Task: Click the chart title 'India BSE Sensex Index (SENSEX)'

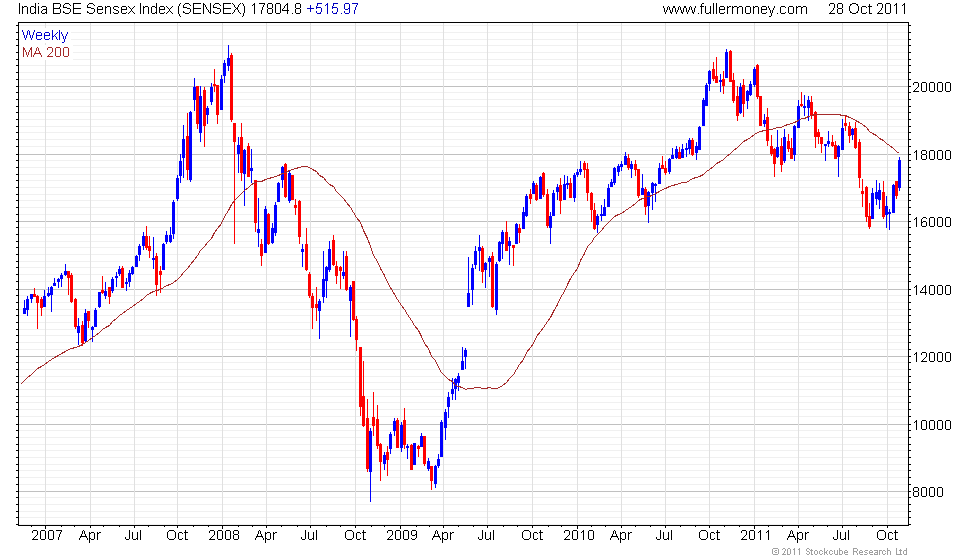Action: pos(132,9)
